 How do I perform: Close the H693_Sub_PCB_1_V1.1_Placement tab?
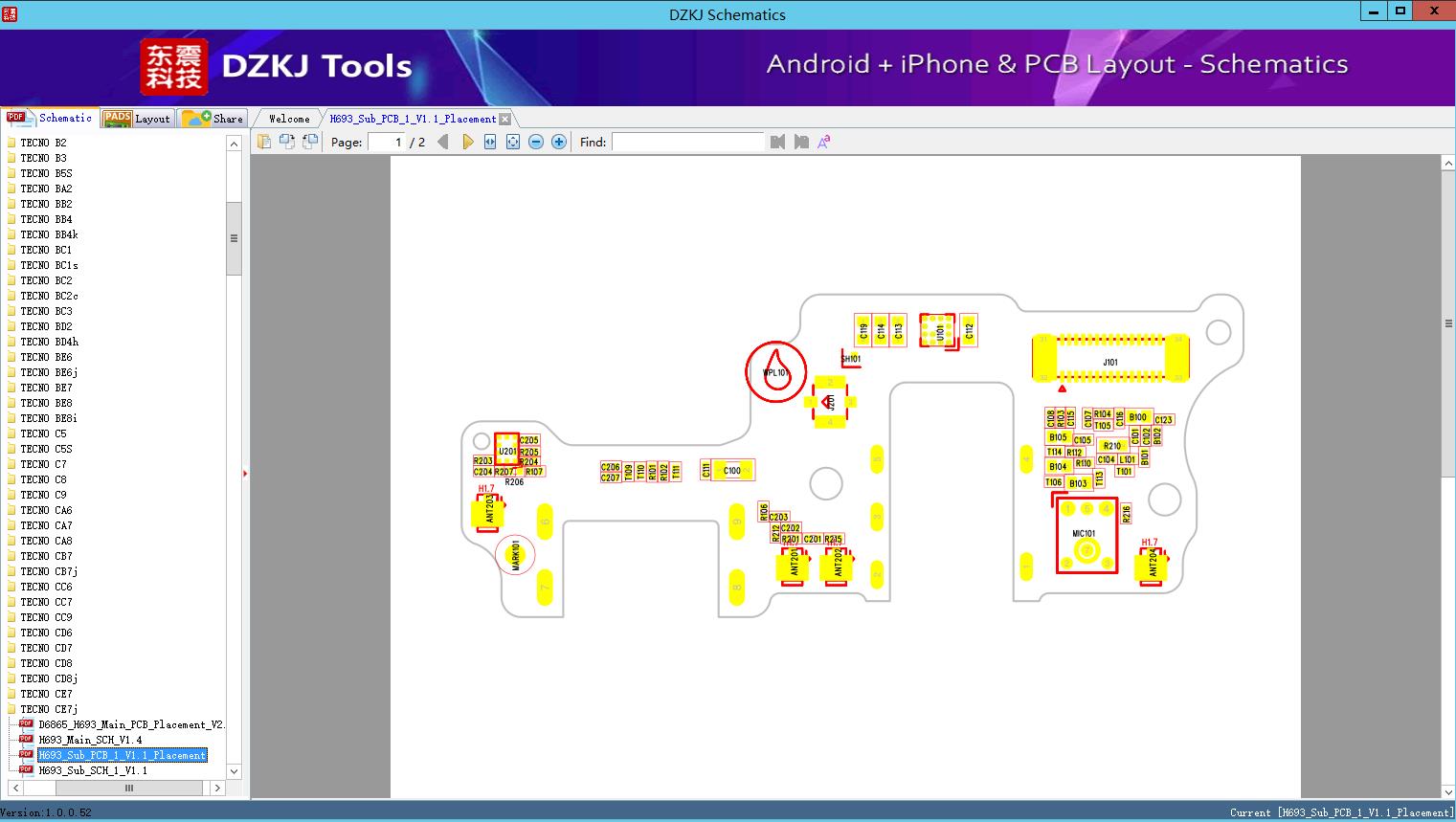coord(505,119)
